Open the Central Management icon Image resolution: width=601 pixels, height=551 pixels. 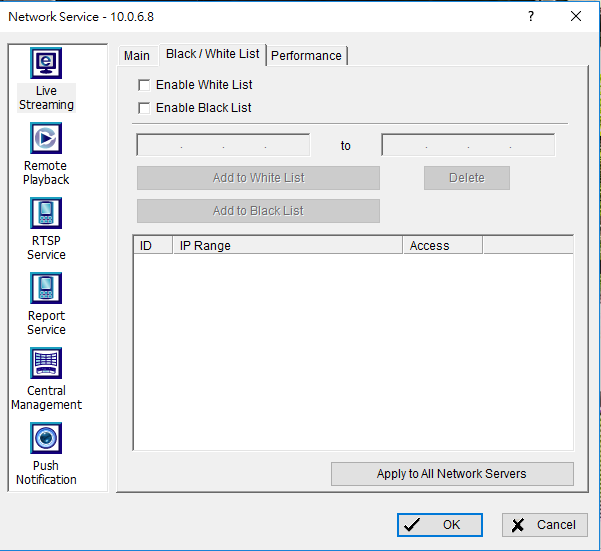pyautogui.click(x=46, y=364)
